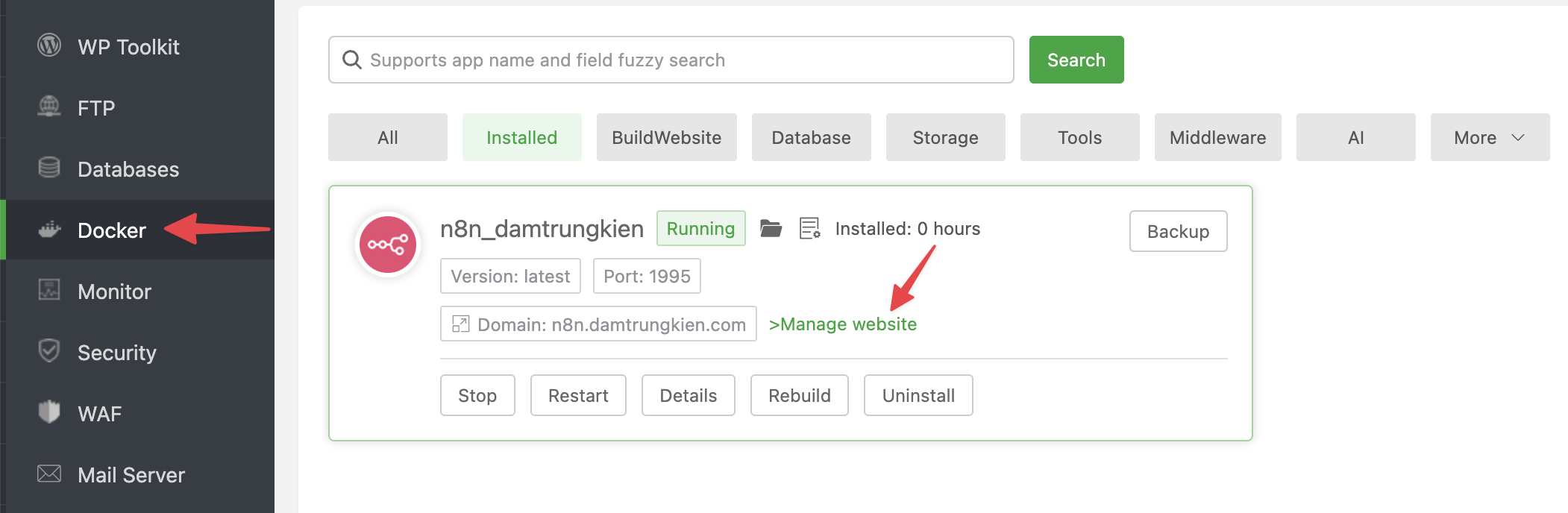Open the WAF menu label
The height and width of the screenshot is (513, 1568).
(99, 414)
